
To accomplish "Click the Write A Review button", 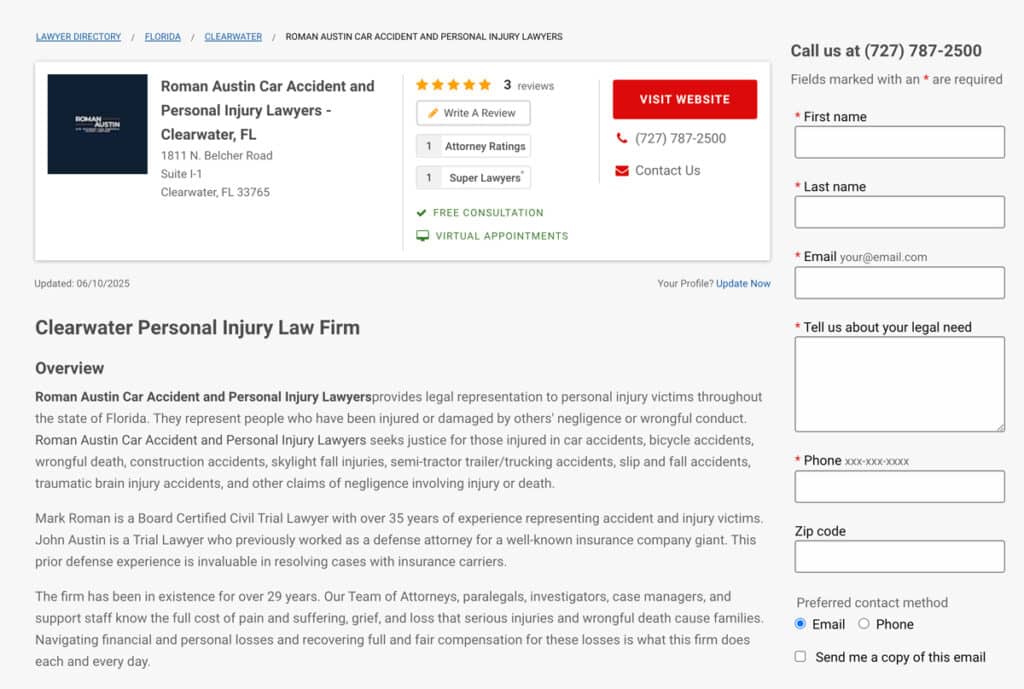I will [473, 113].
